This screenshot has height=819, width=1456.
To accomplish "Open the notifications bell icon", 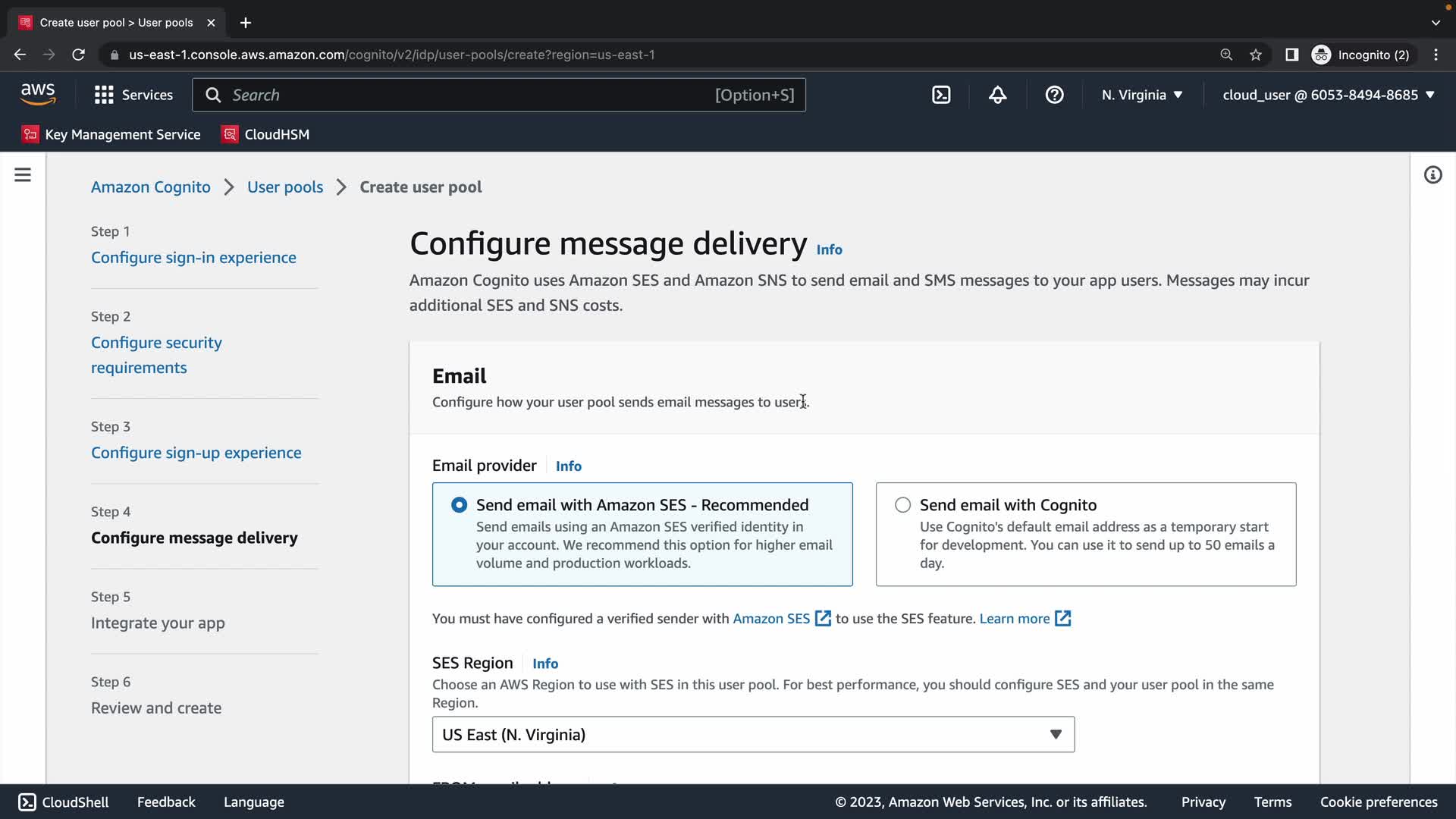I will [998, 95].
